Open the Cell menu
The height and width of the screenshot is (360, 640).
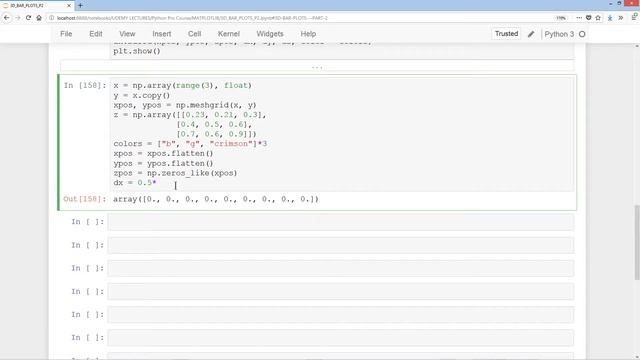pyautogui.click(x=194, y=34)
